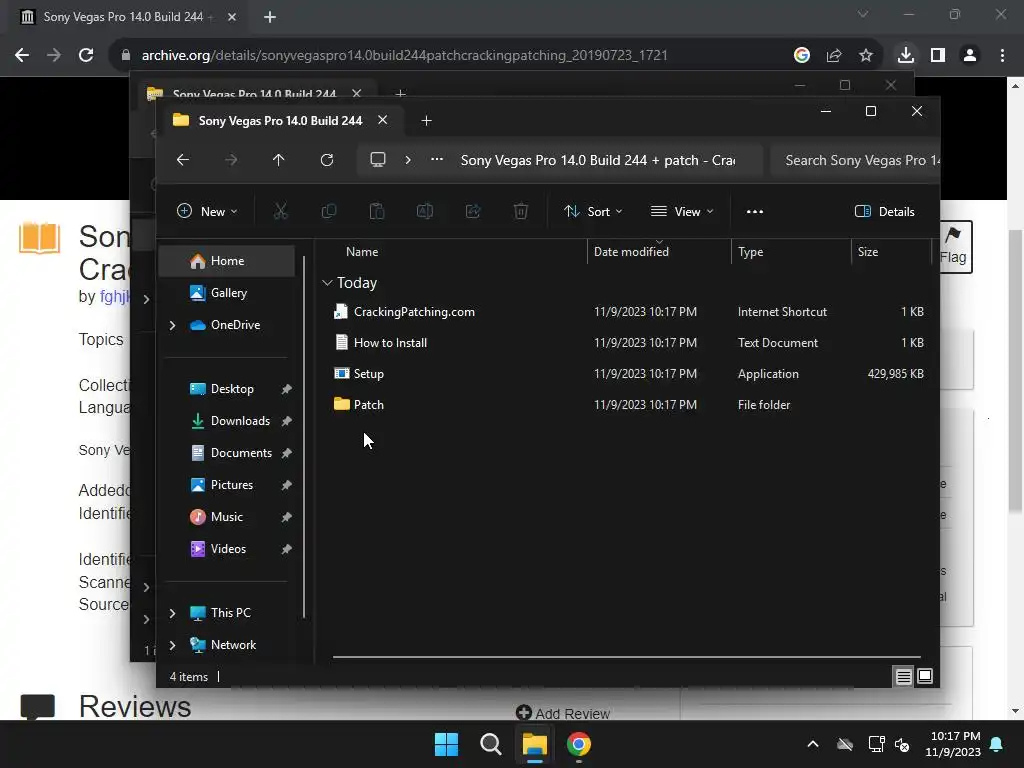Open Videos quick access folder
The image size is (1024, 768).
pos(227,549)
